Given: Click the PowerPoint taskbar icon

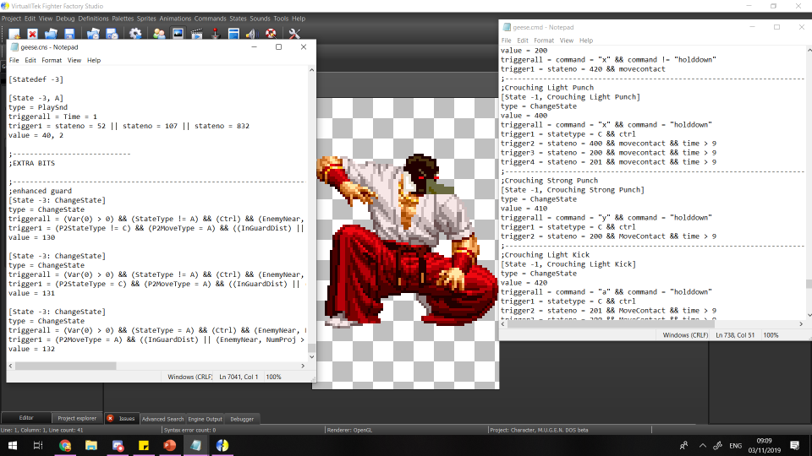Looking at the screenshot, I should [169, 445].
